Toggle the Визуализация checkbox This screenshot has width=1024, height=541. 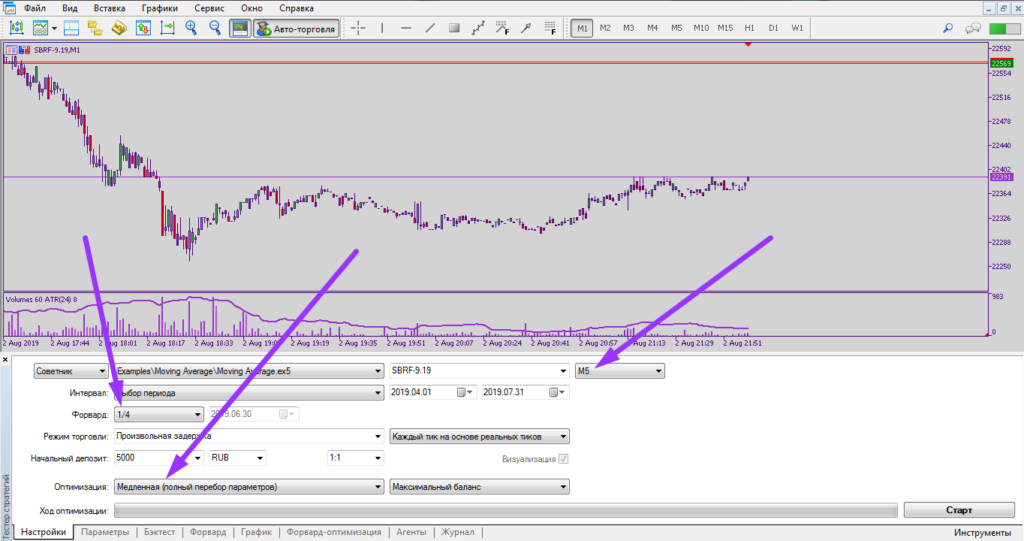tap(564, 459)
